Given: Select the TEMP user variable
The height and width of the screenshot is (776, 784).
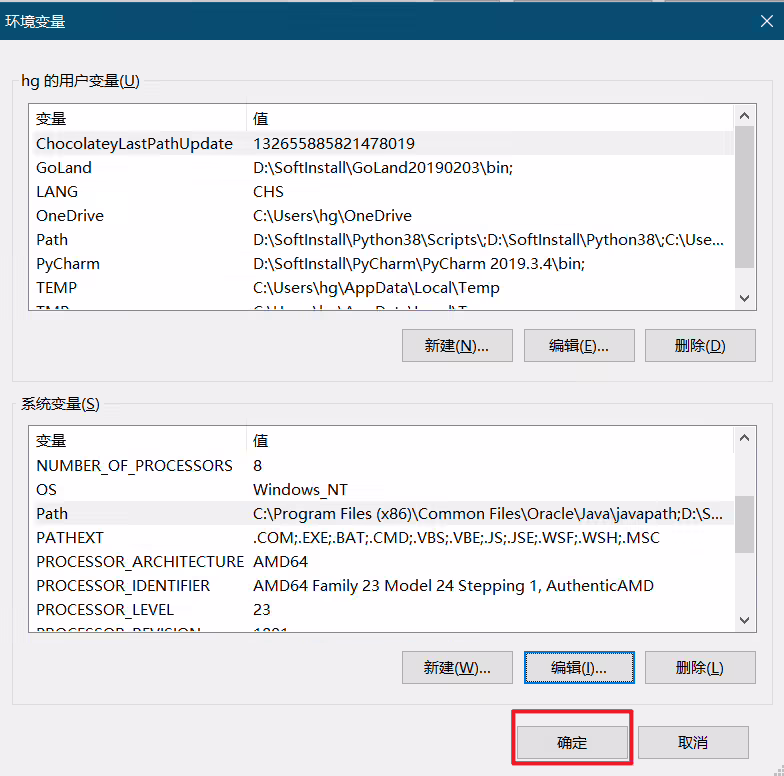Looking at the screenshot, I should tap(382, 288).
